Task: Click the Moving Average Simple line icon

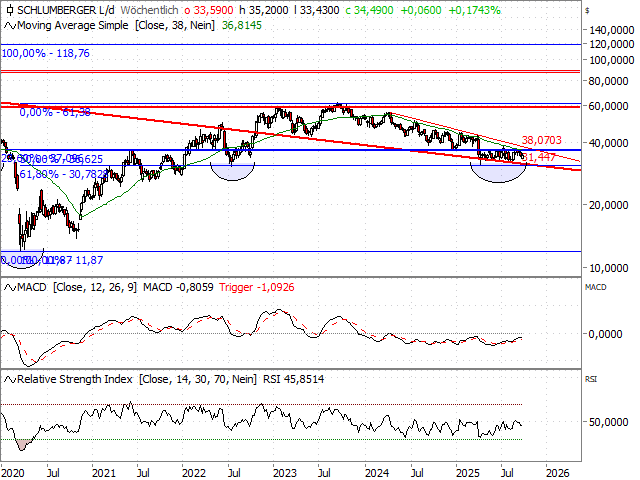Action: (10, 26)
